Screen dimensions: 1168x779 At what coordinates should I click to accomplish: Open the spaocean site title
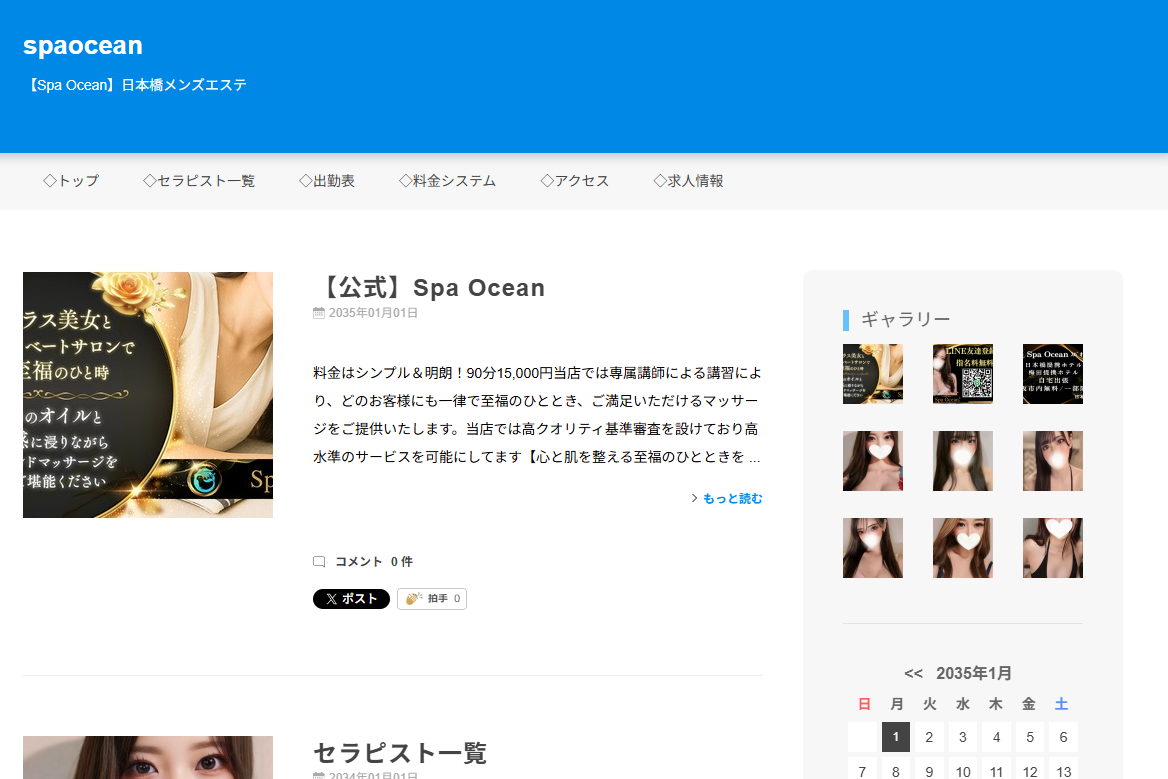(x=83, y=45)
